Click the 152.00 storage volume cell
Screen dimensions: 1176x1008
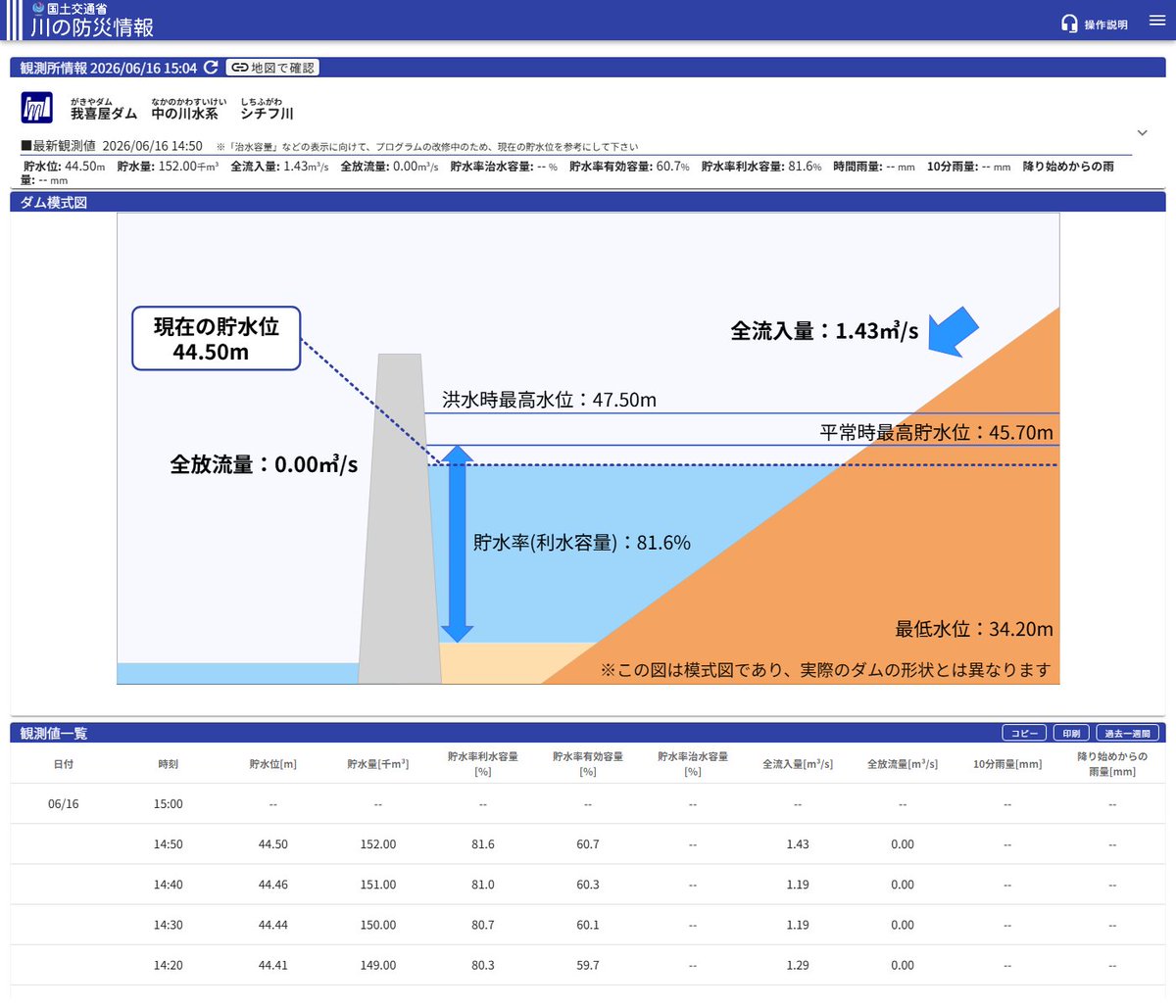click(x=377, y=844)
